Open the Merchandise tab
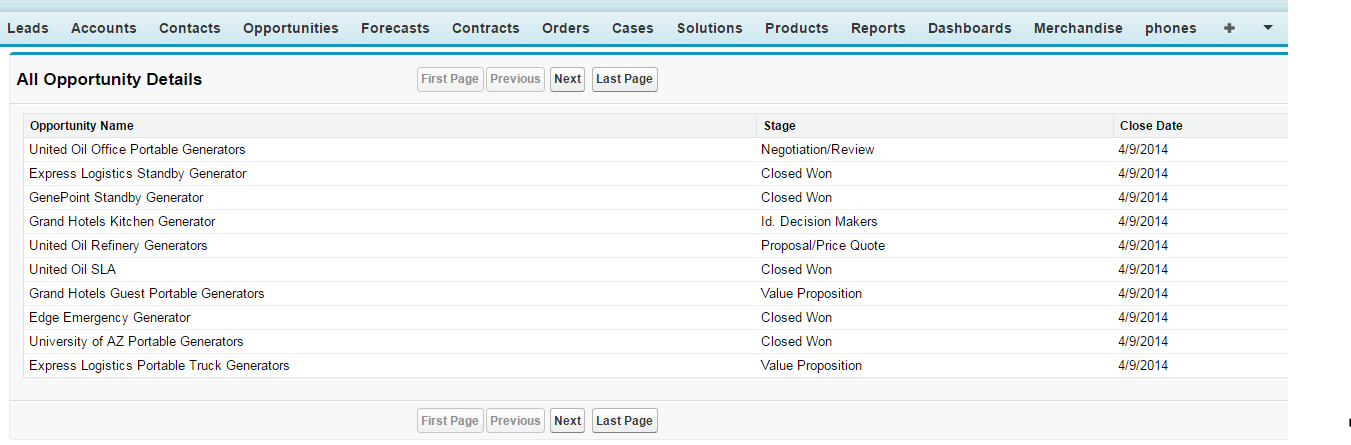The height and width of the screenshot is (445, 1351). tap(1078, 28)
